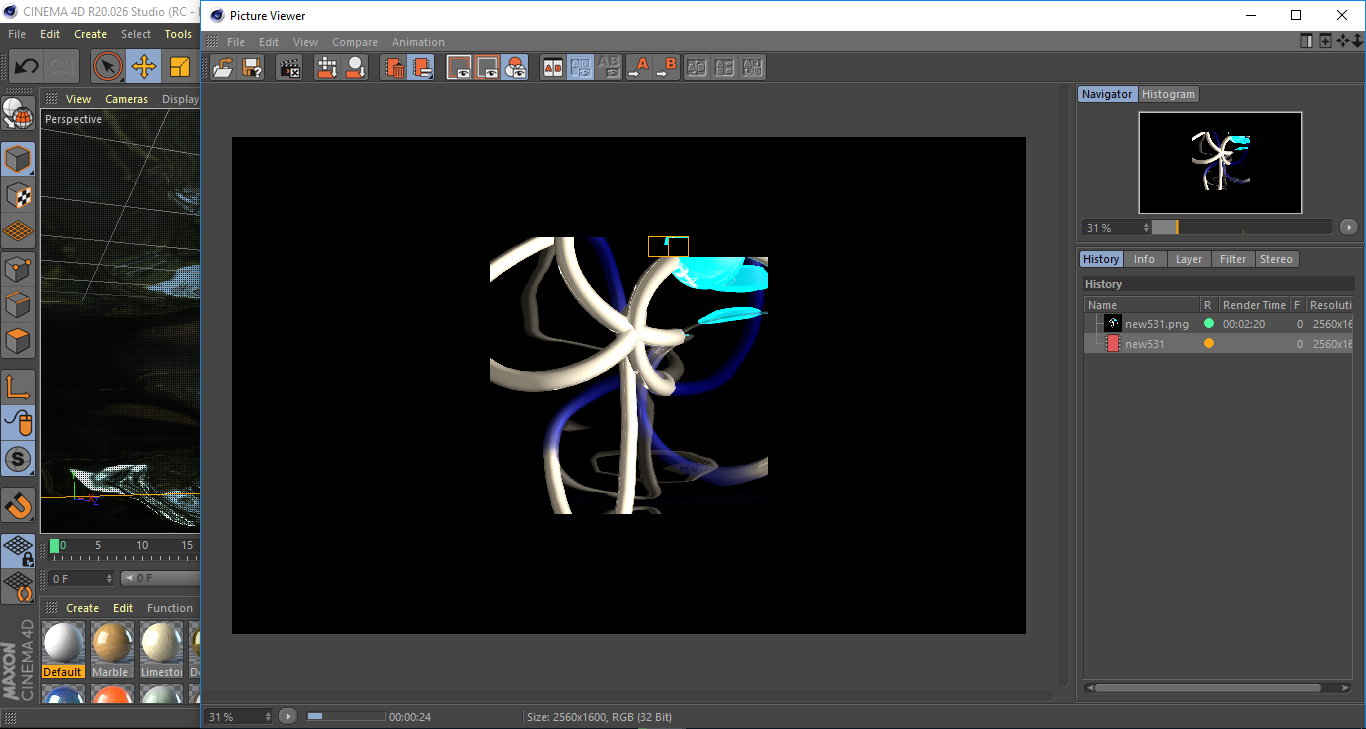Click arrow button beside bottom zoom field
The height and width of the screenshot is (729, 1366).
coord(288,716)
